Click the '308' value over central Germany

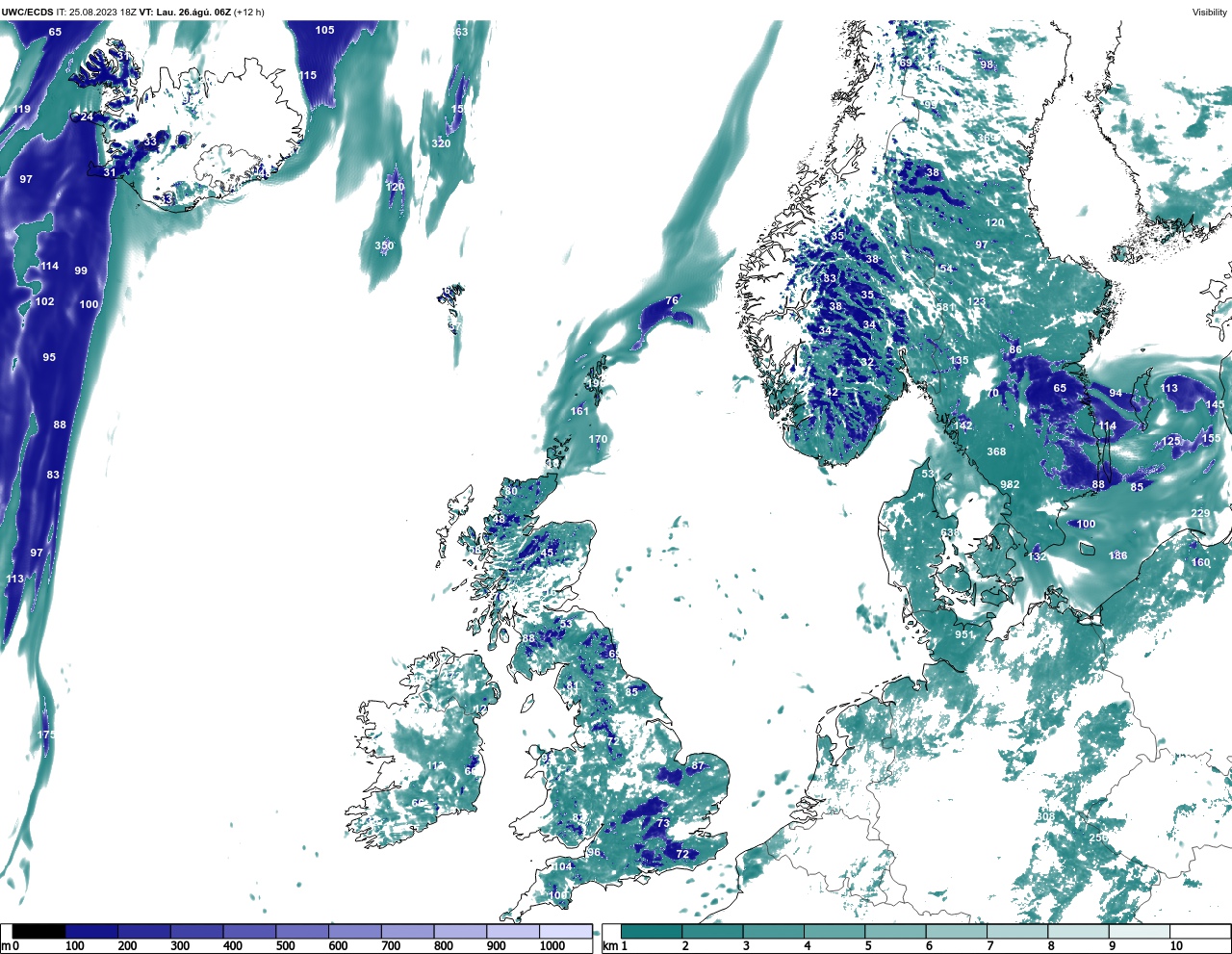1045,816
